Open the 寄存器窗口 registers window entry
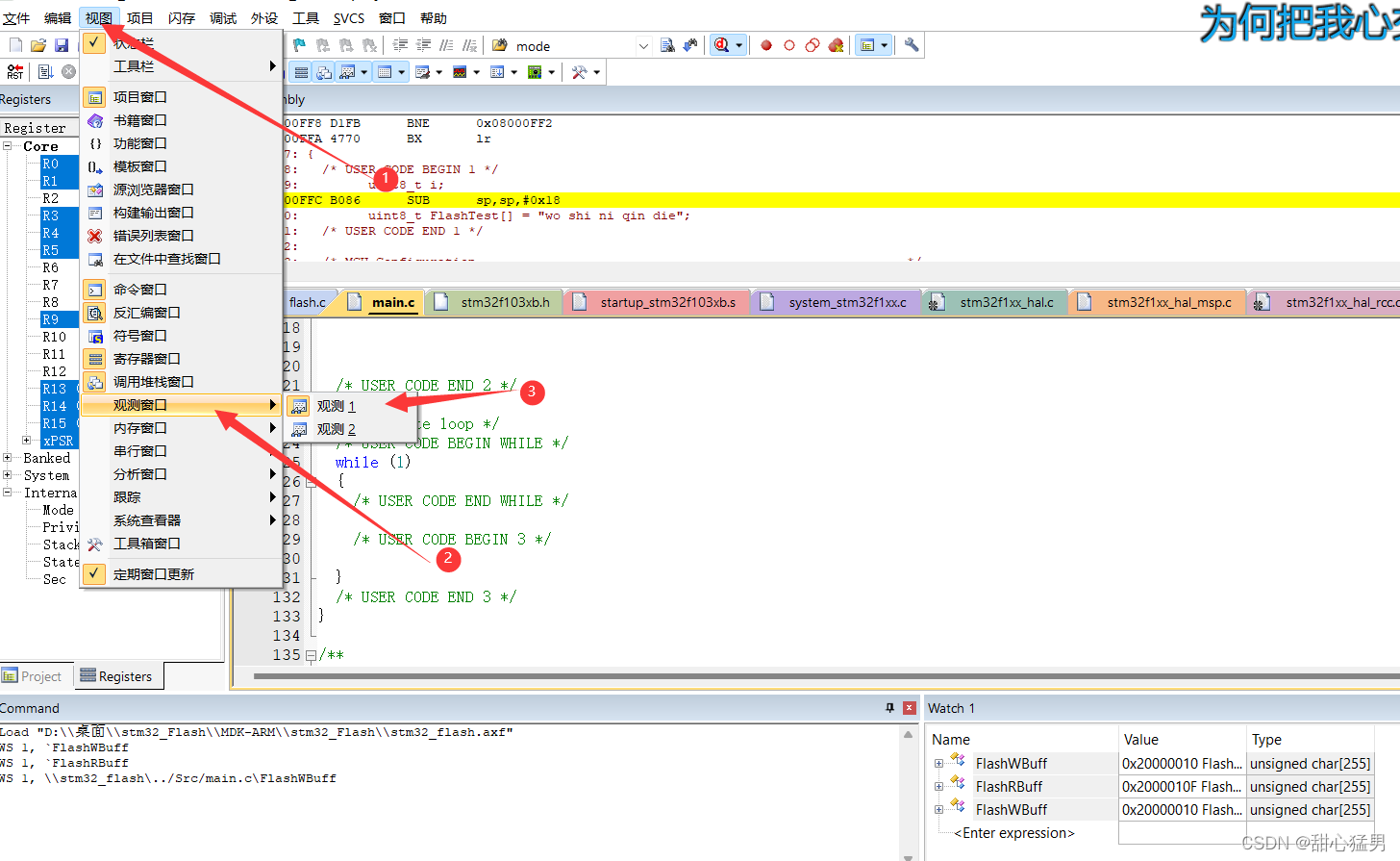1400x861 pixels. coord(181,359)
